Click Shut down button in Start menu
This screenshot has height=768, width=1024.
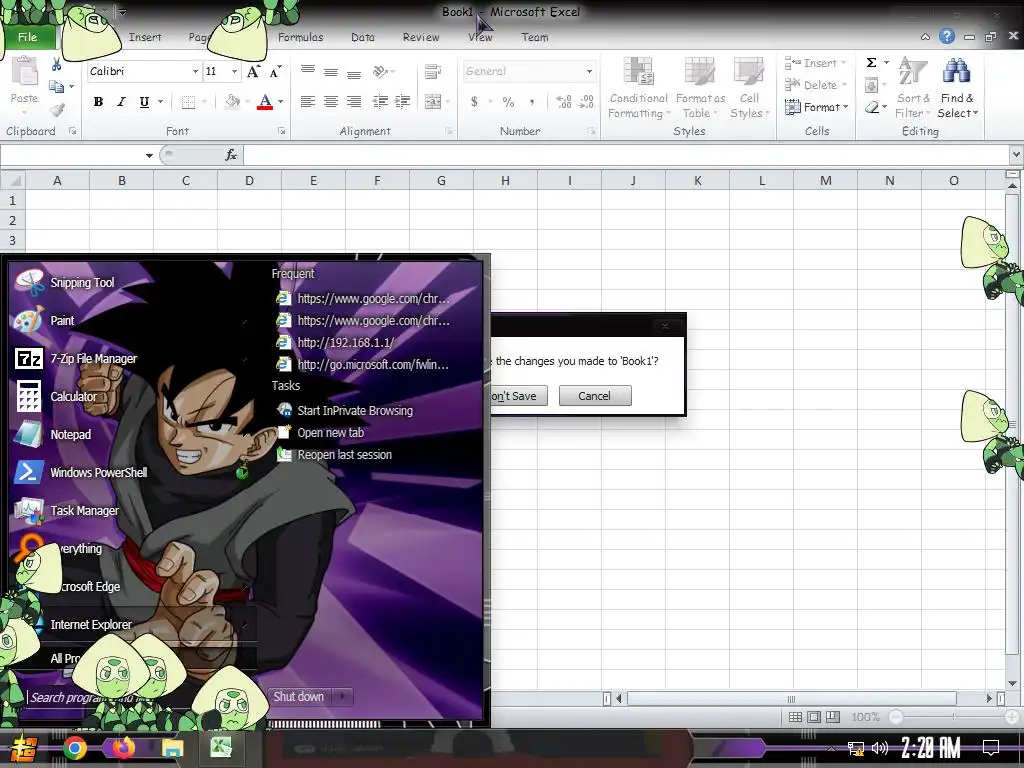tap(298, 696)
